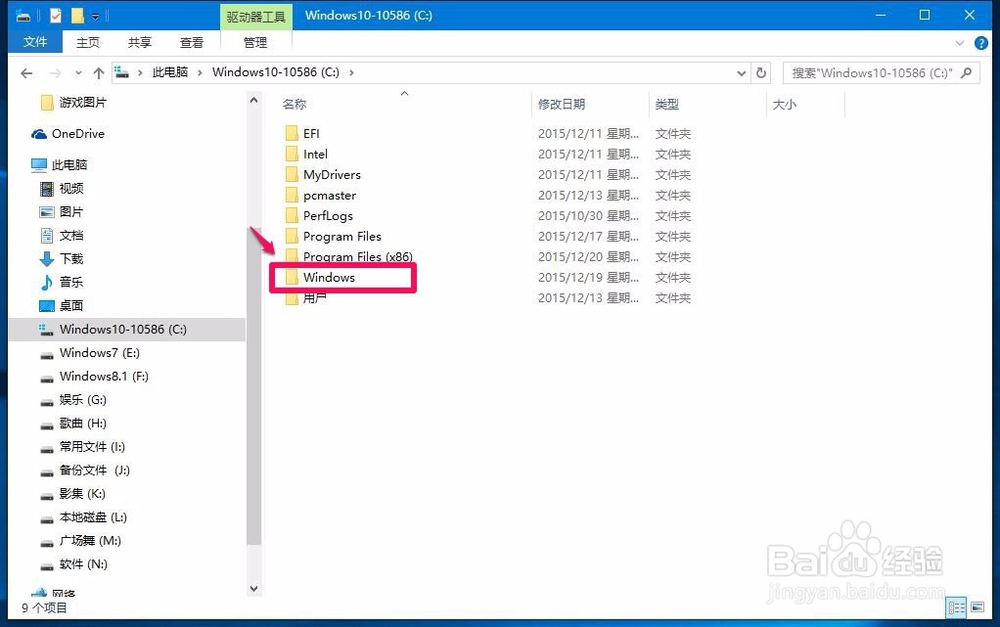Go back with the left arrow
This screenshot has width=1000, height=627.
(26, 73)
